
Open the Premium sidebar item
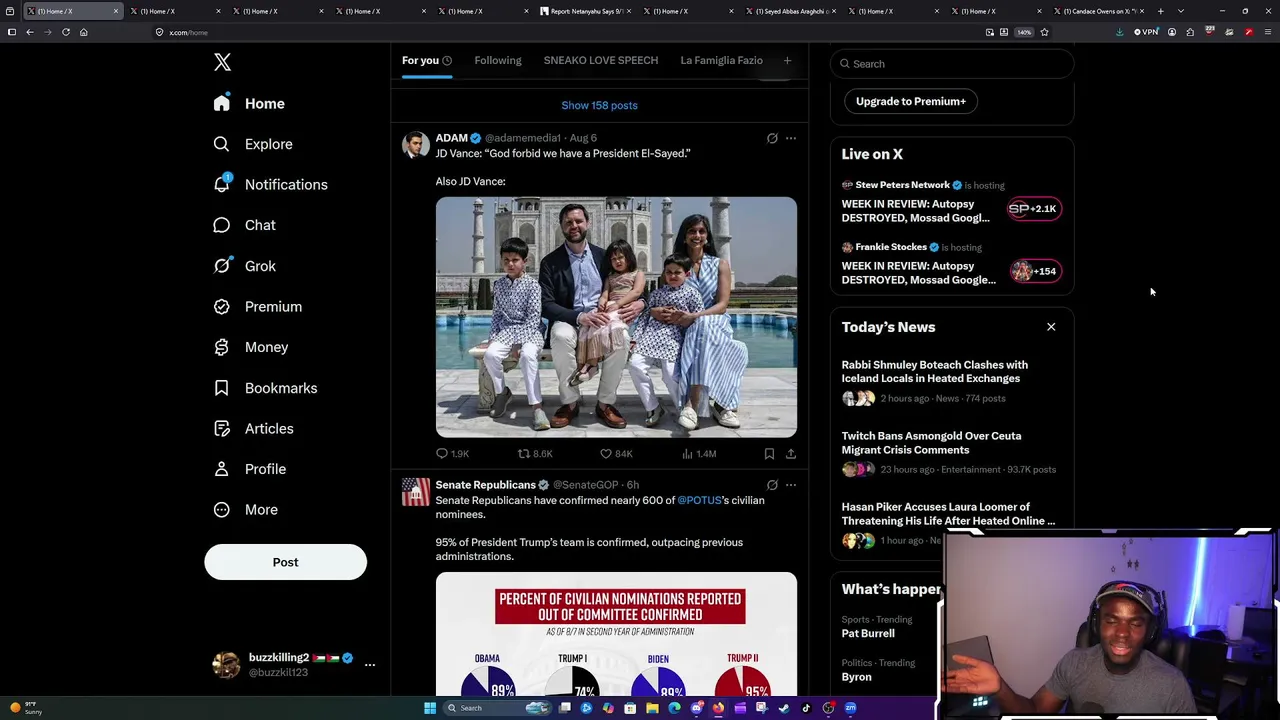pyautogui.click(x=258, y=306)
